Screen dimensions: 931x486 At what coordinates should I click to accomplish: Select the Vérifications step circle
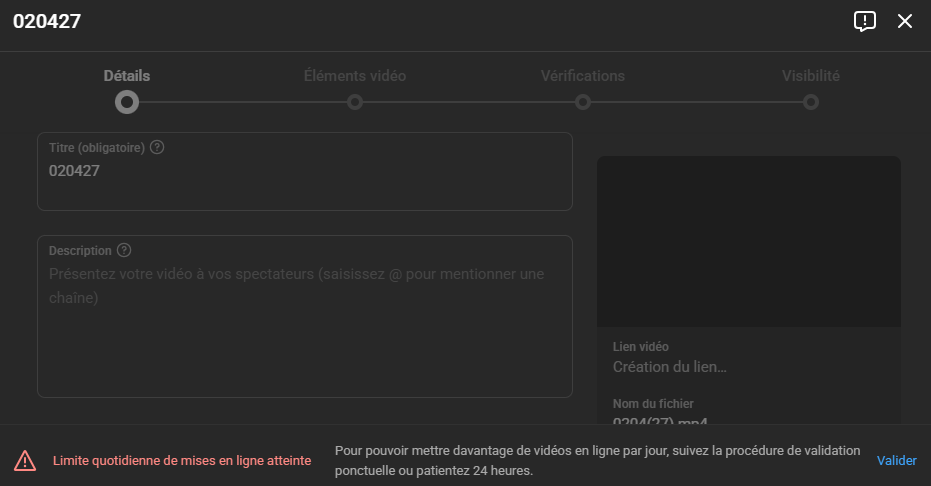click(x=583, y=102)
